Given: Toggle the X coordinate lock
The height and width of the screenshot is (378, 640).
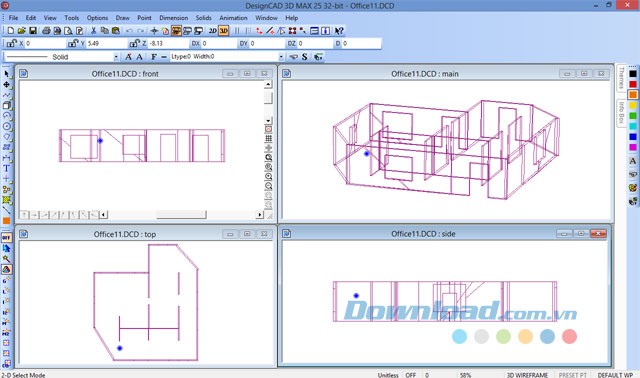Looking at the screenshot, I should [11, 43].
